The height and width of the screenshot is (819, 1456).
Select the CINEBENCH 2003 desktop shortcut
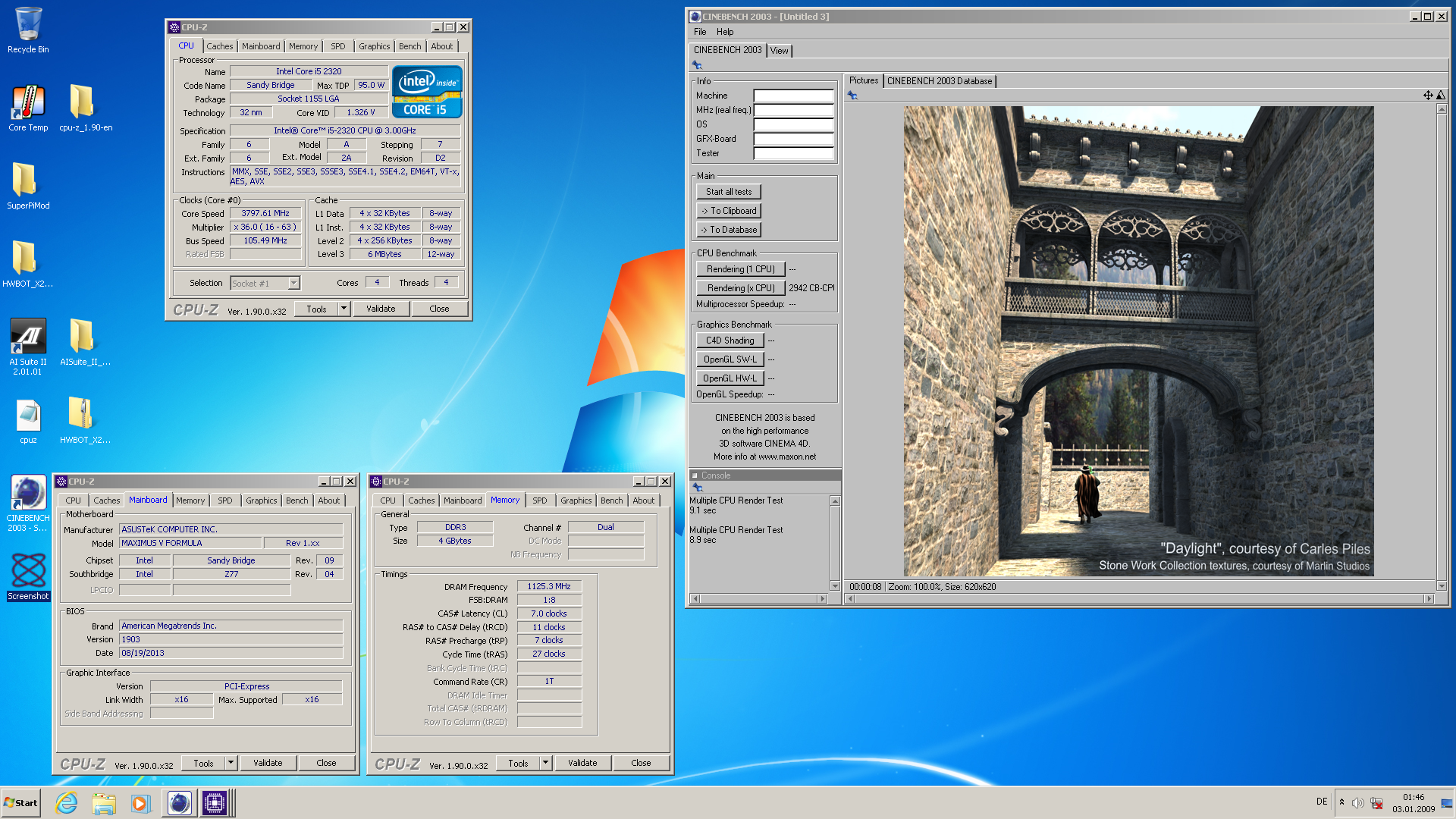(28, 504)
